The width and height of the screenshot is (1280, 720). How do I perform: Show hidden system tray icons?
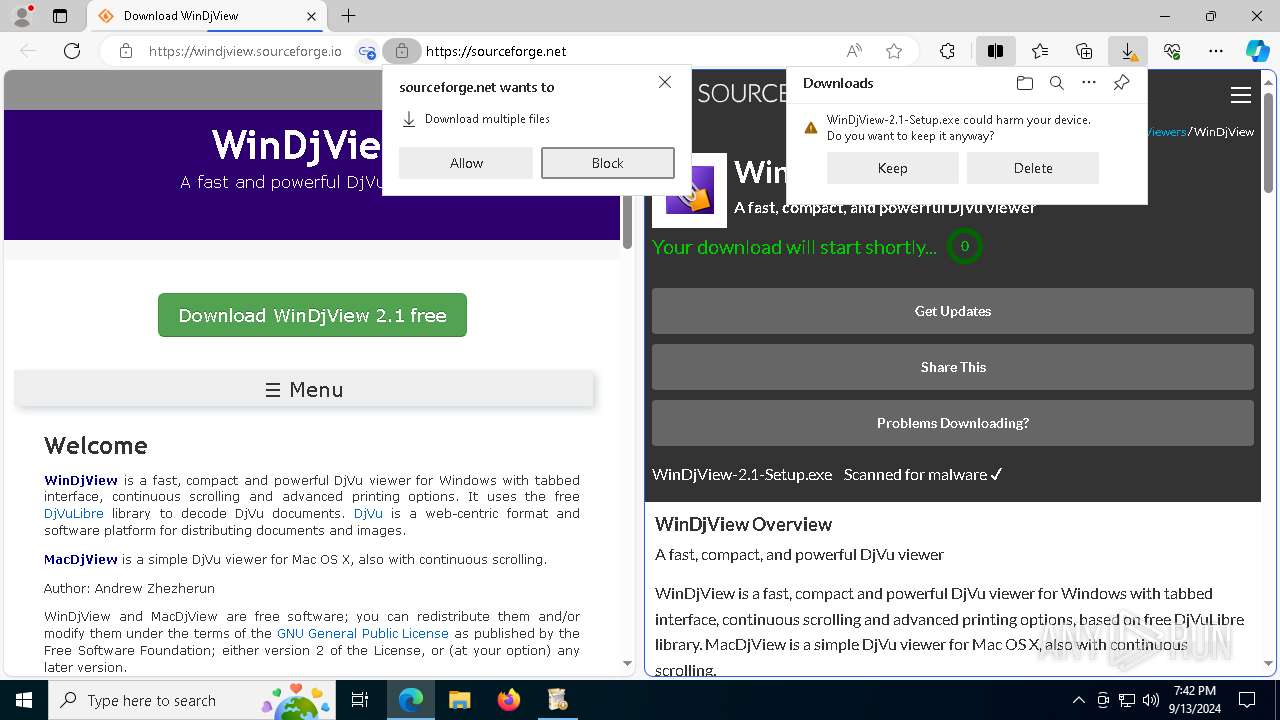1078,700
